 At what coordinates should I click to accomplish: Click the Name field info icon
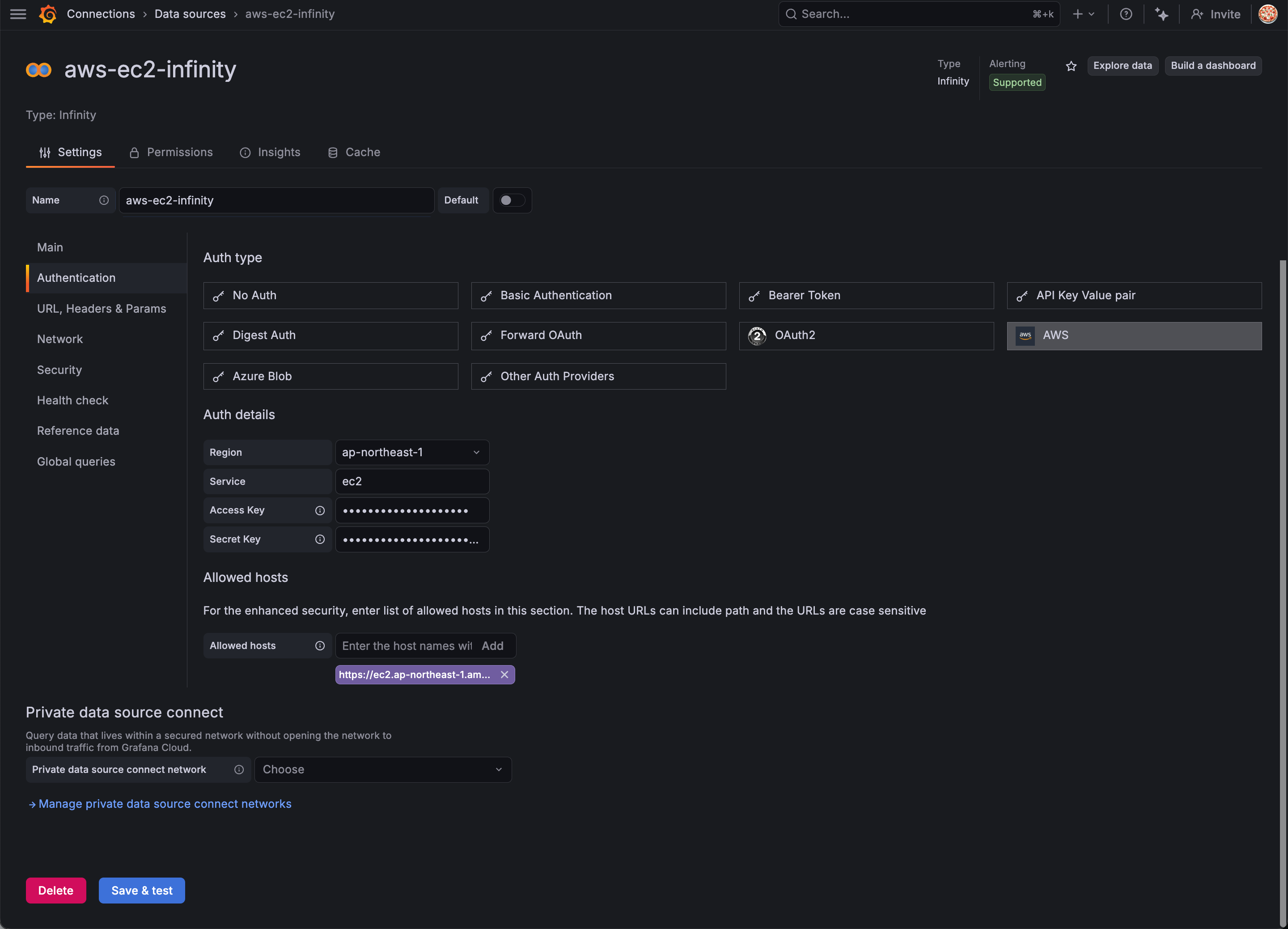coord(104,200)
